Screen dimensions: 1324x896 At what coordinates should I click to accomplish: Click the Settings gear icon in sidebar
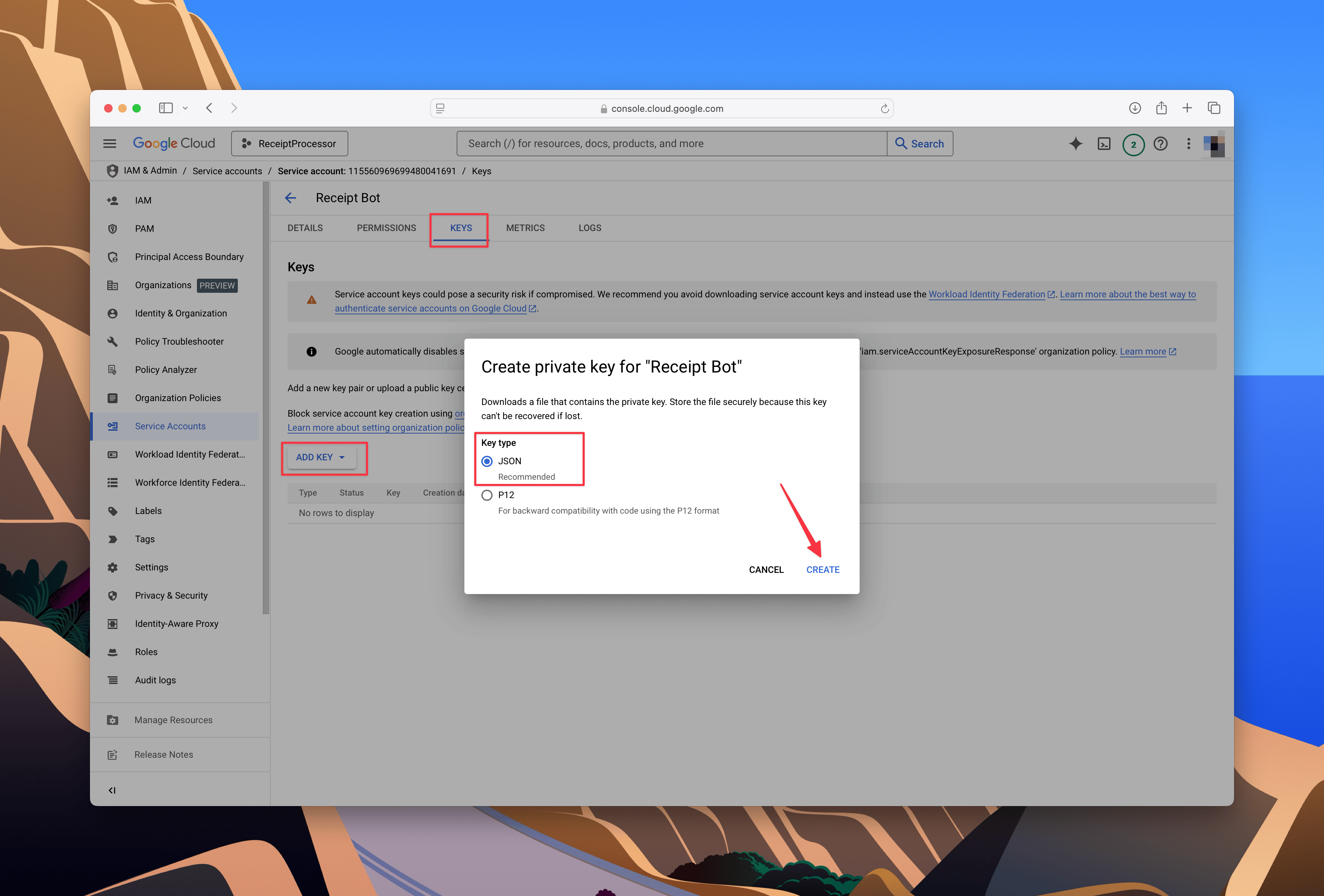click(112, 567)
